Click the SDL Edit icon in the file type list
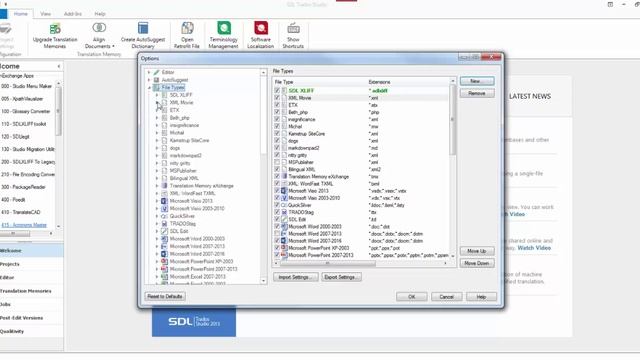 click(x=284, y=219)
